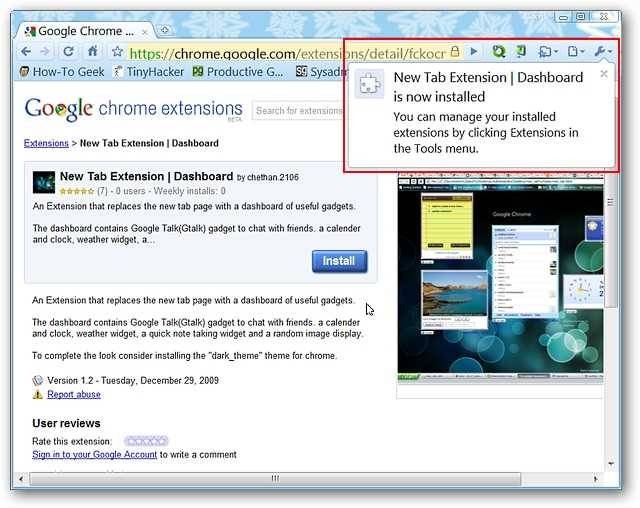Reload the current page
The width and height of the screenshot is (640, 508).
69,51
